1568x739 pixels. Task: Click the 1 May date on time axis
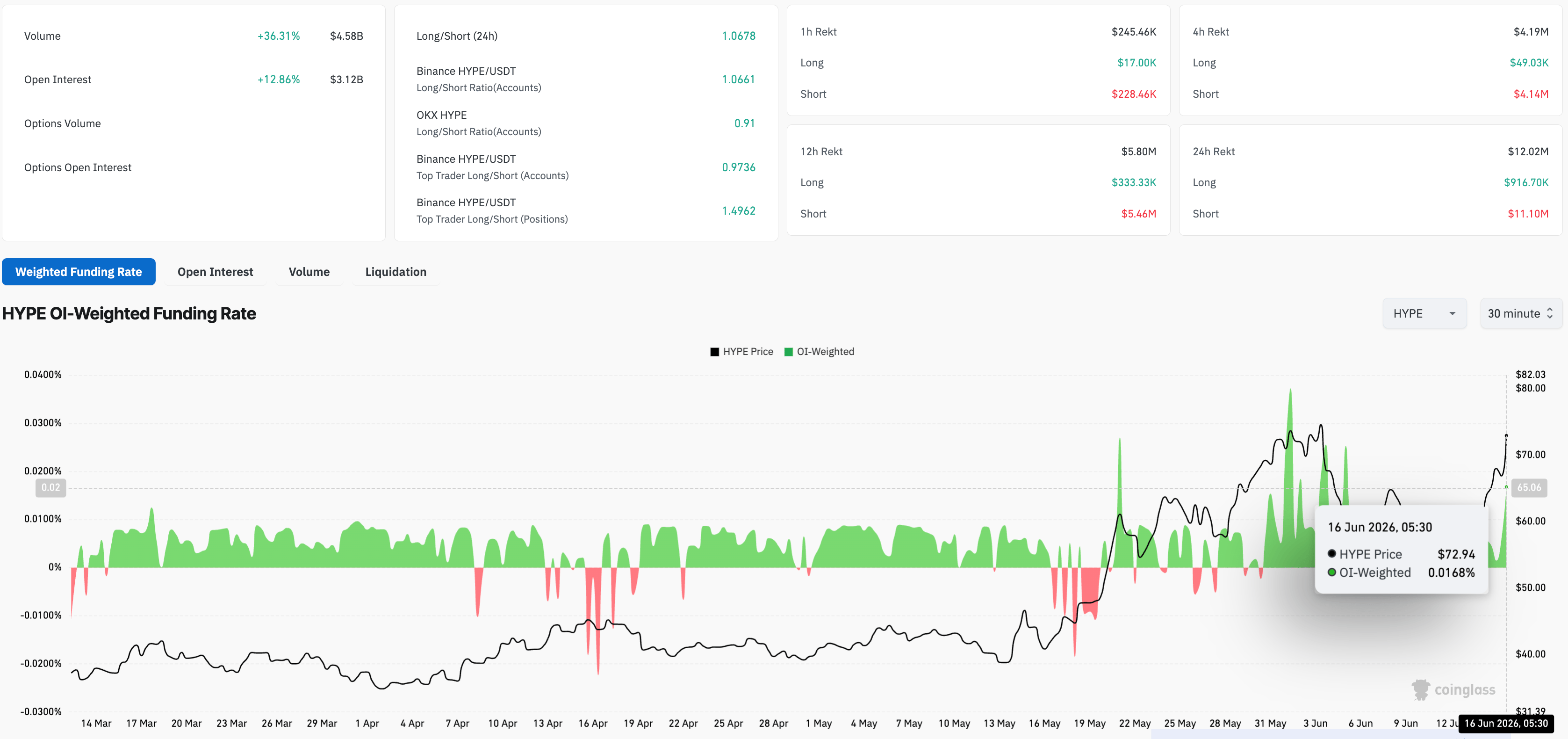pos(819,723)
